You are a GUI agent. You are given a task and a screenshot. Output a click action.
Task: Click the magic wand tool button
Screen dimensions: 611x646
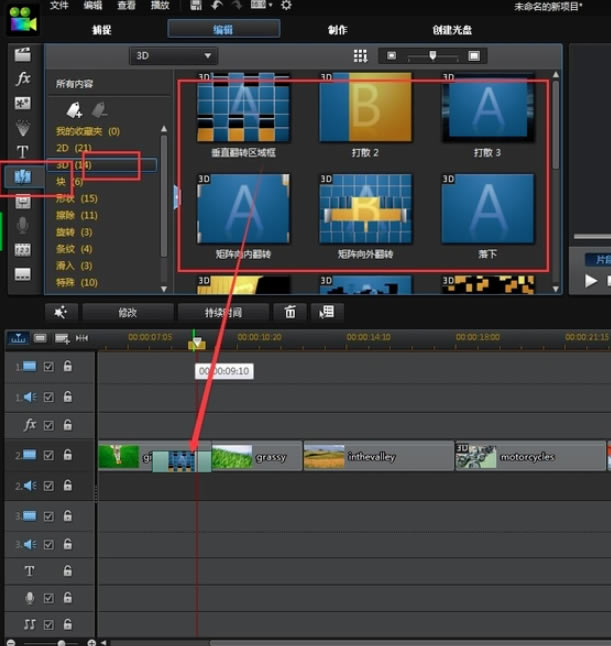tap(60, 312)
